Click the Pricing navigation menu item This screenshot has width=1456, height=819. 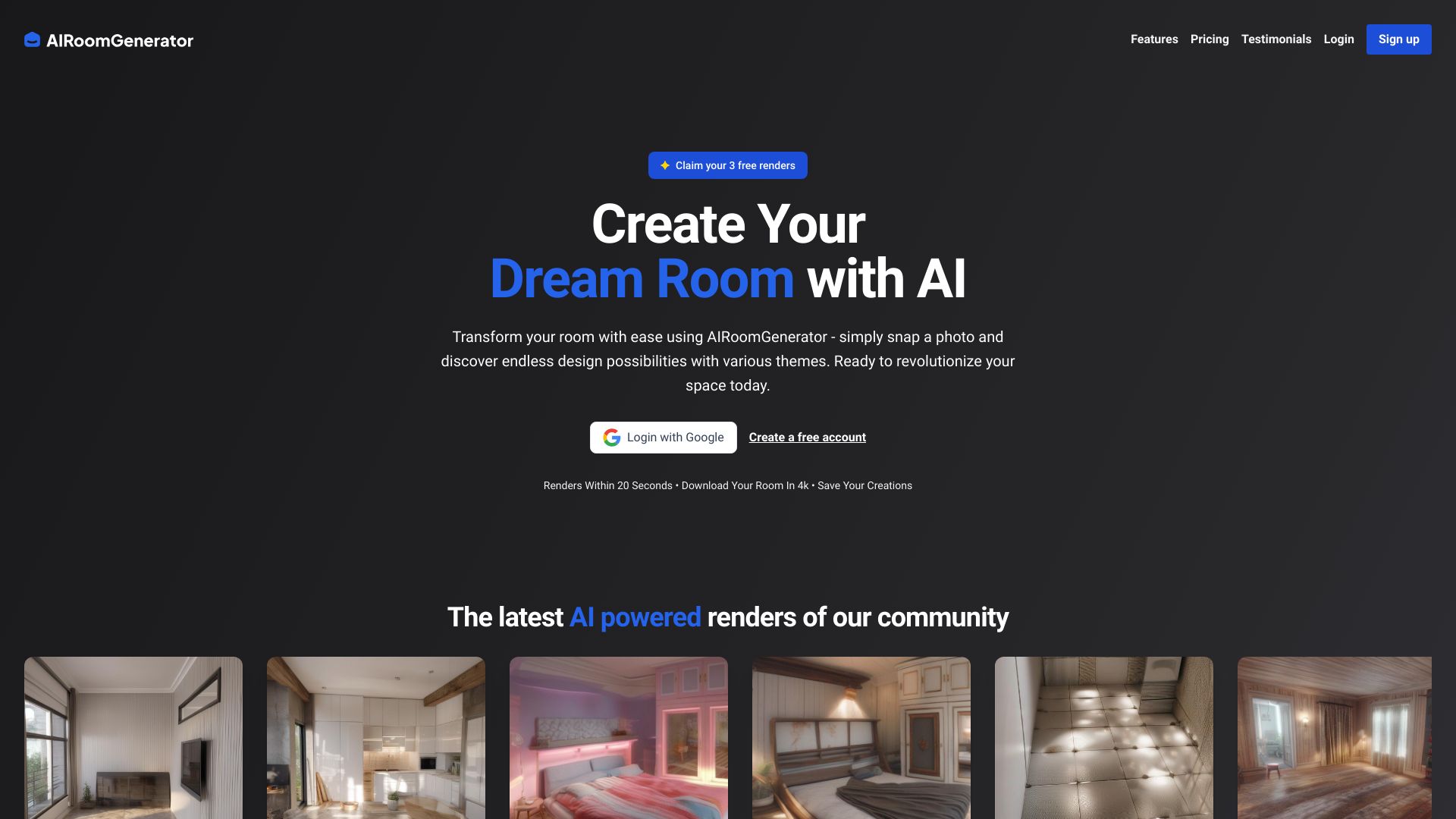coord(1210,39)
